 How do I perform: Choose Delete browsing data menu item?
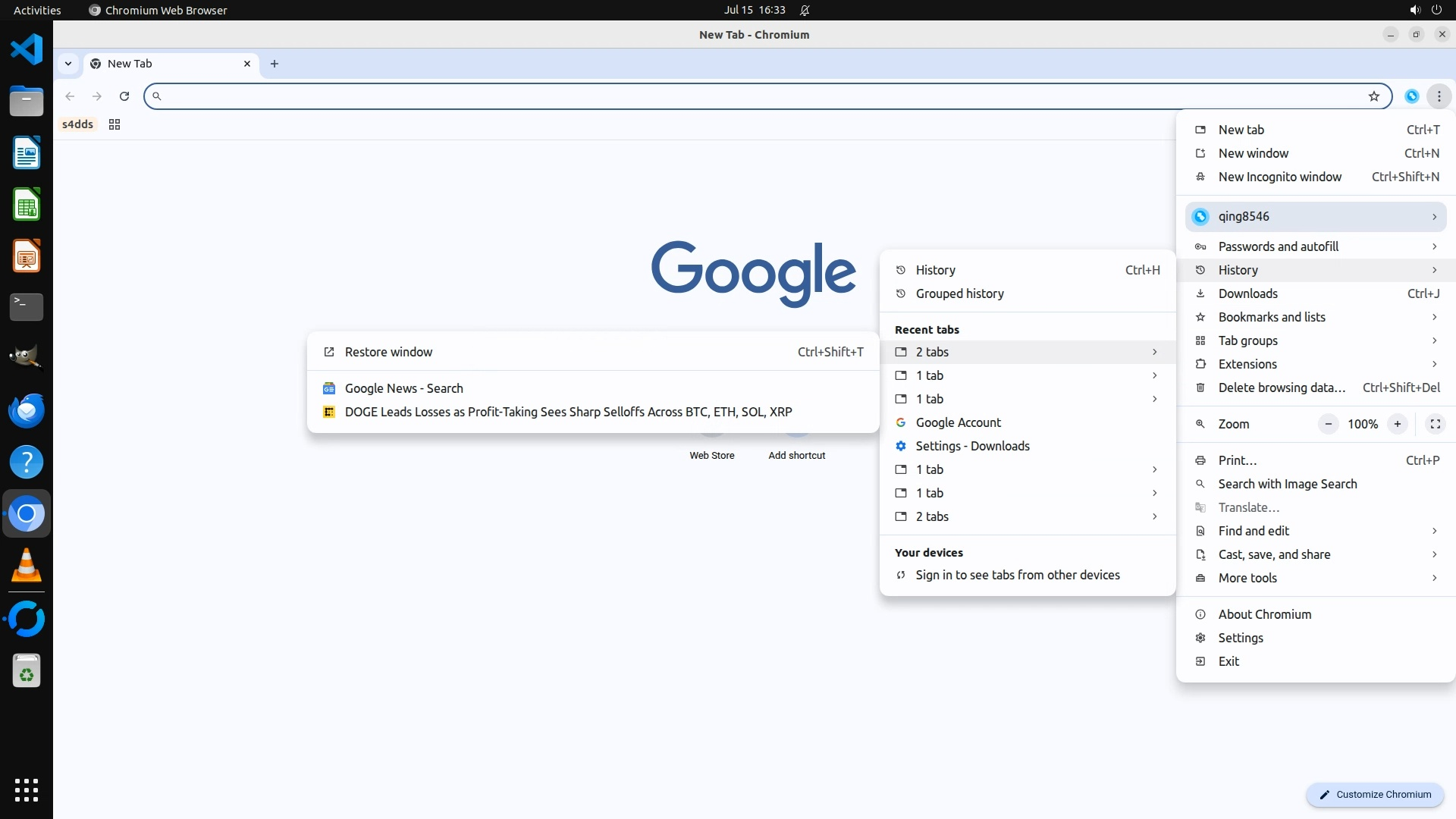coord(1282,388)
